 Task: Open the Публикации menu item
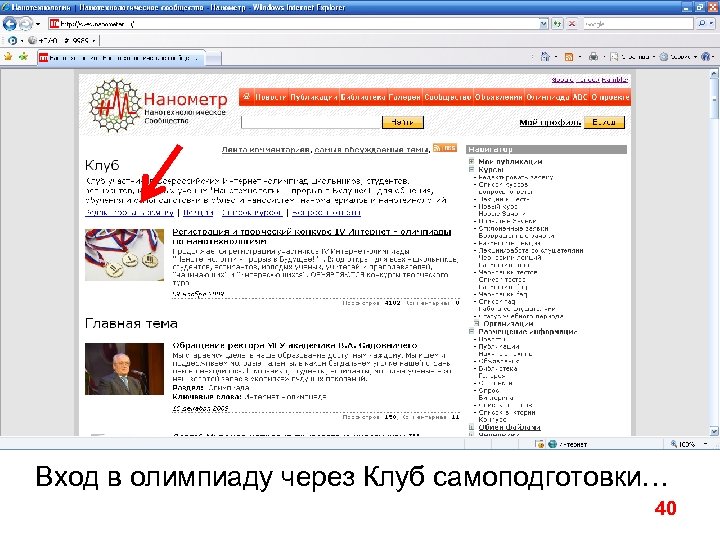[x=314, y=97]
